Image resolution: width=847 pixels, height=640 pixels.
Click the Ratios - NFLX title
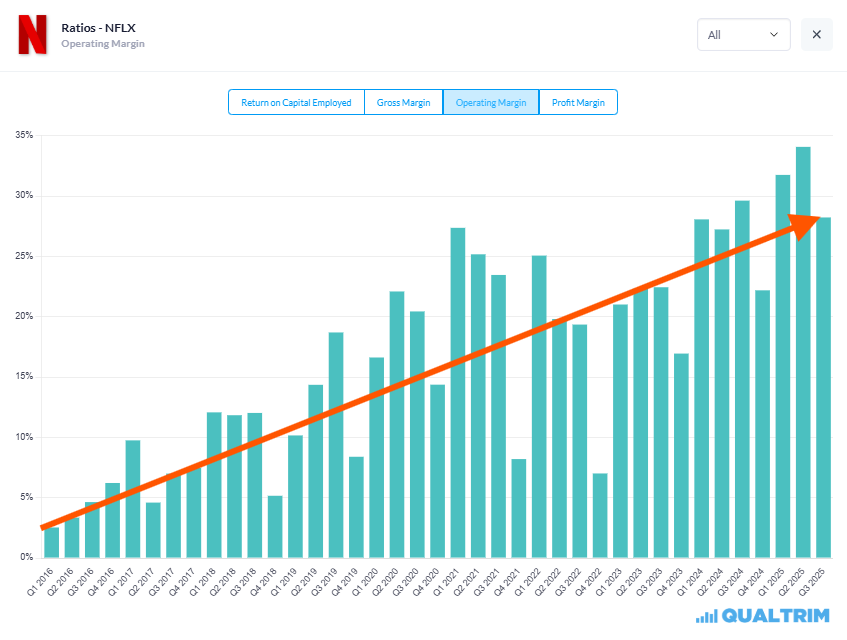click(x=98, y=28)
